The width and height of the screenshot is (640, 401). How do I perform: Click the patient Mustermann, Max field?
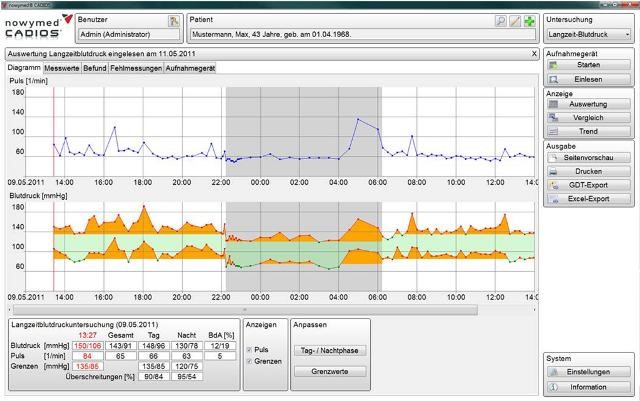pyautogui.click(x=363, y=35)
